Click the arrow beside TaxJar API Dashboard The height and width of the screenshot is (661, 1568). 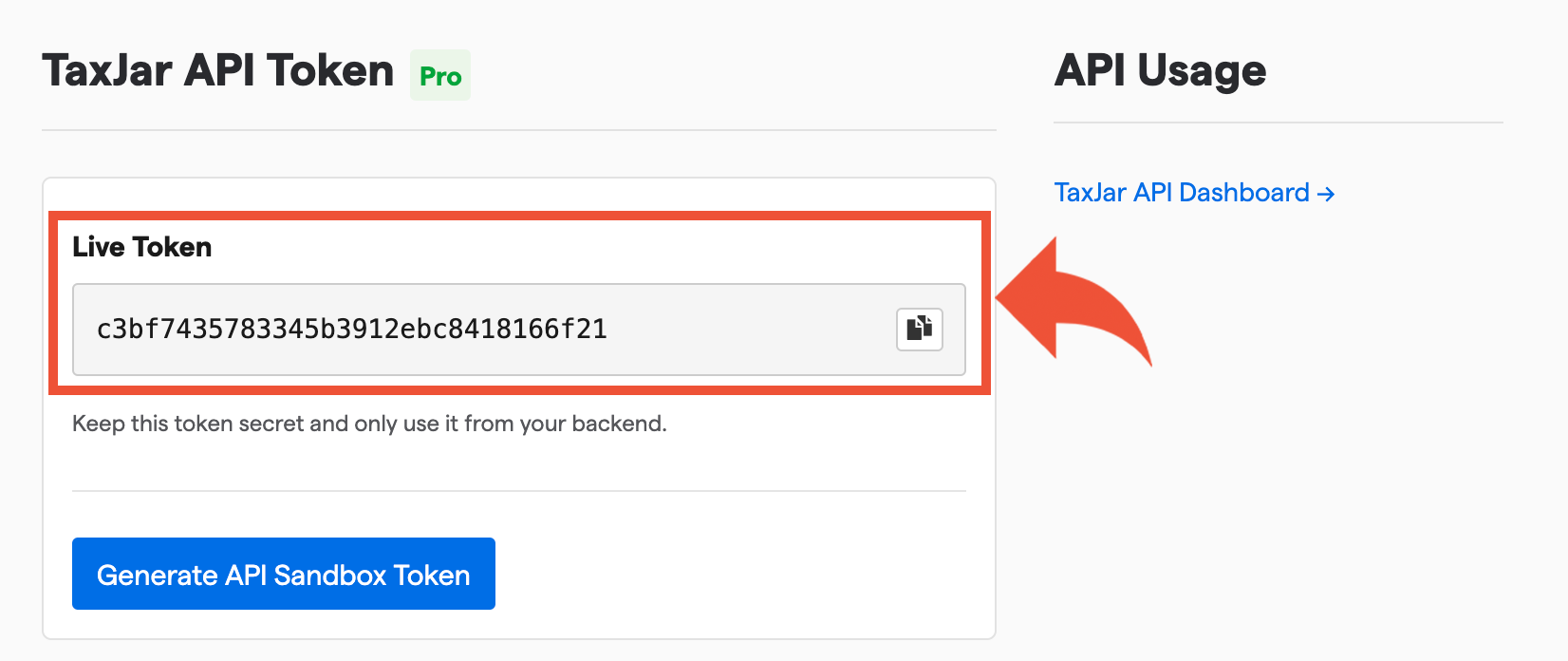[x=1326, y=194]
